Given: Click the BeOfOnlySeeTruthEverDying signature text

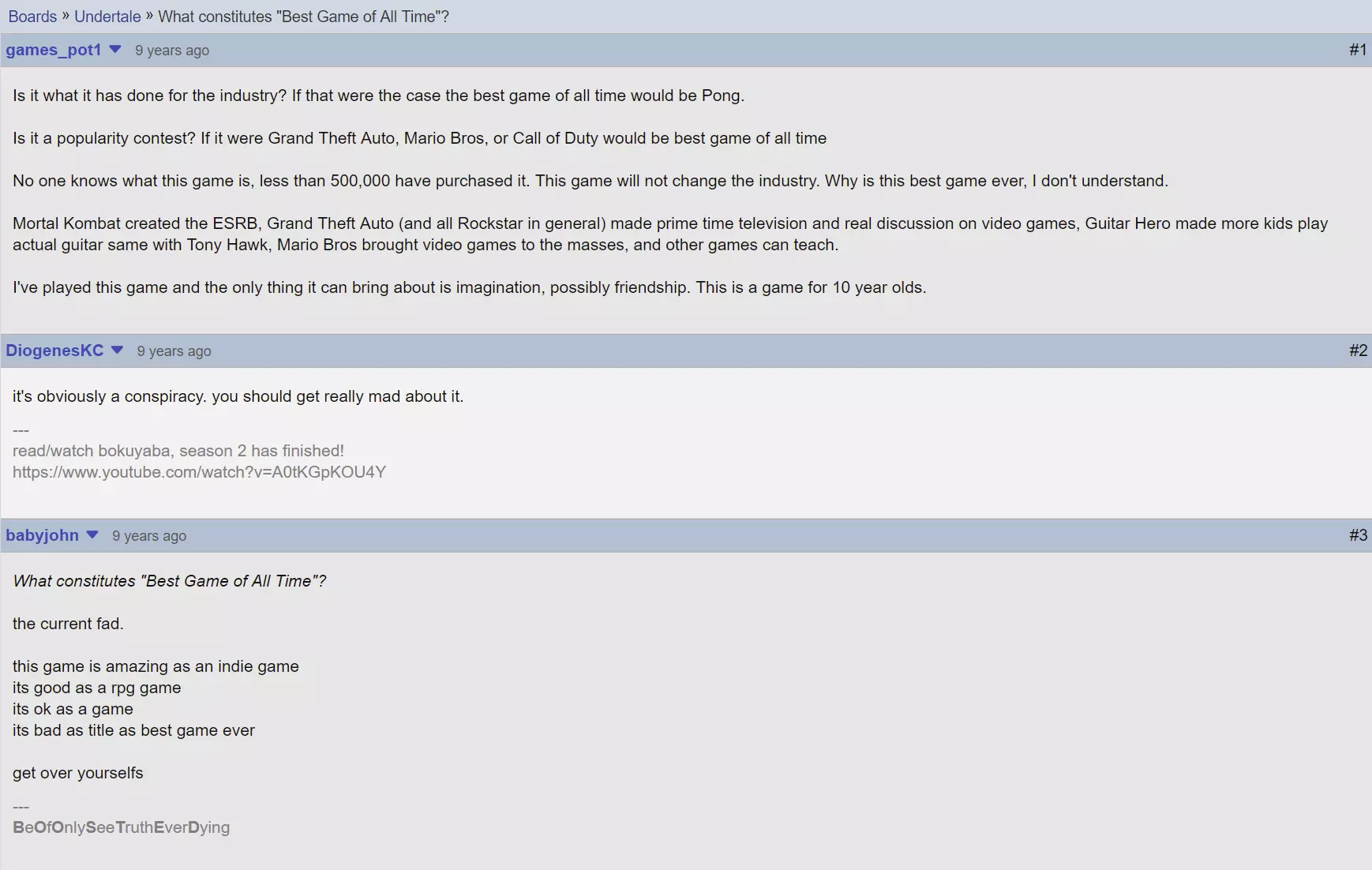Looking at the screenshot, I should tap(122, 827).
